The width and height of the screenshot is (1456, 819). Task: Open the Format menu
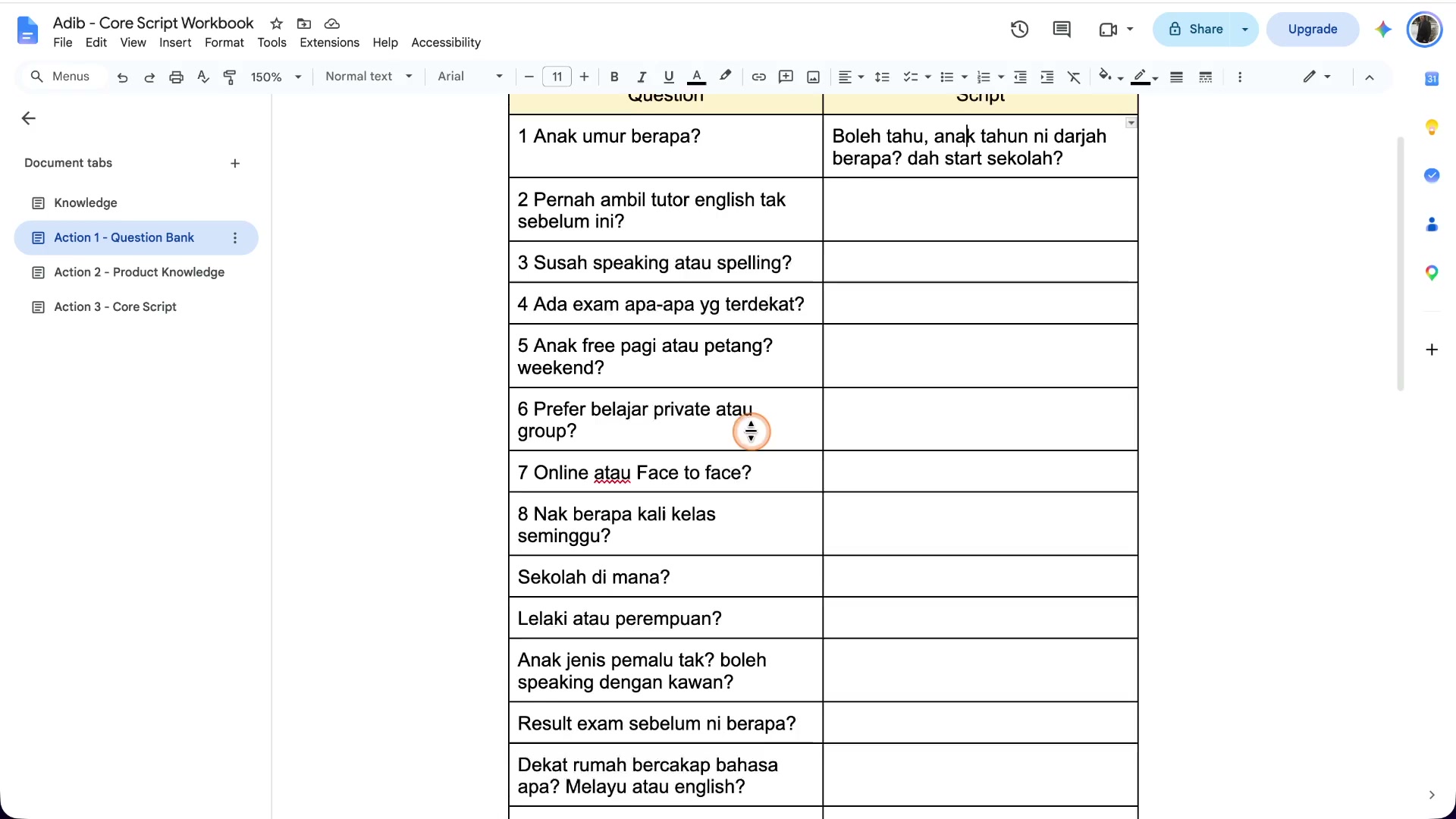(x=224, y=42)
